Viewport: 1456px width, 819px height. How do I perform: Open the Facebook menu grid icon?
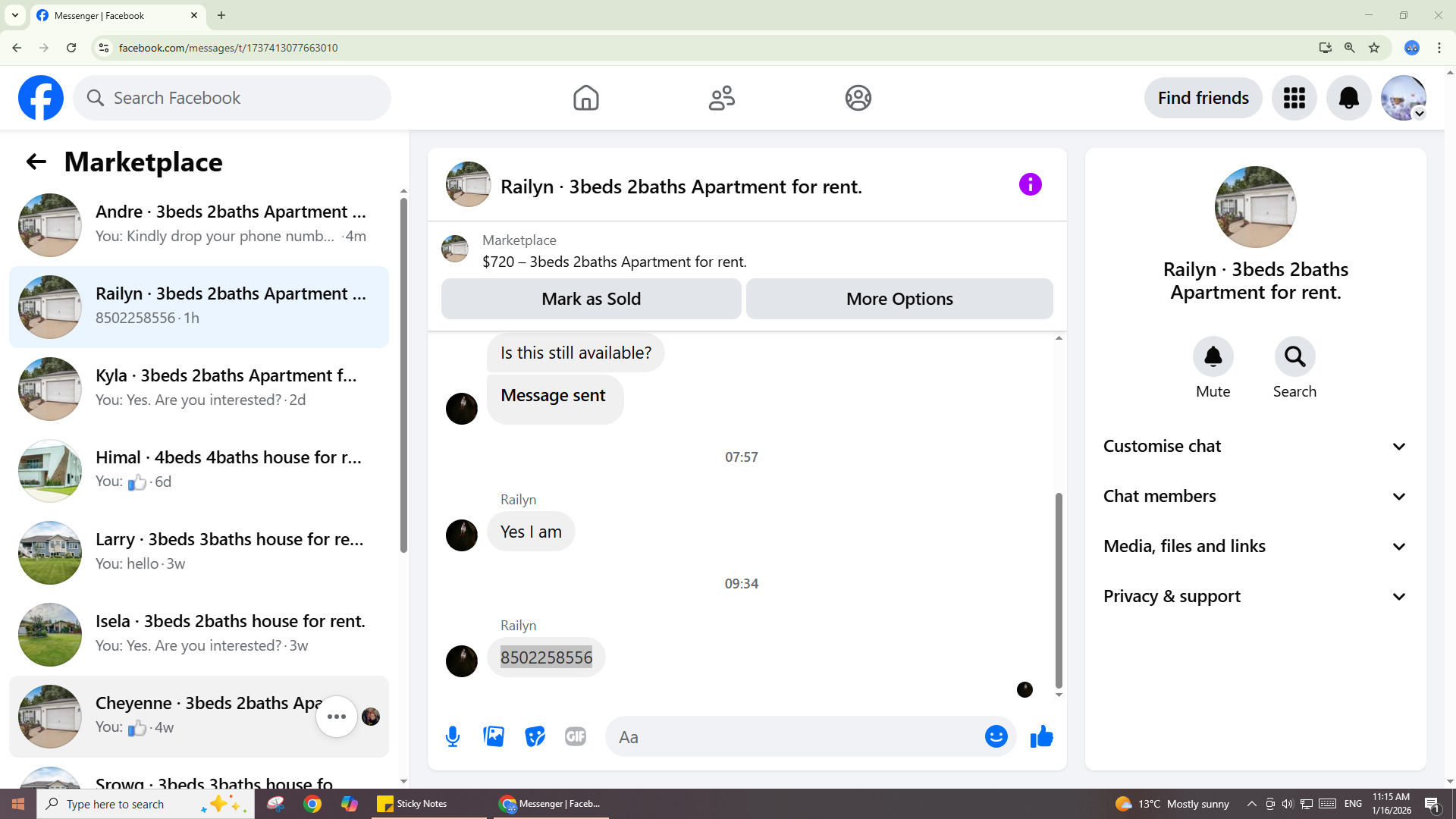pos(1294,98)
